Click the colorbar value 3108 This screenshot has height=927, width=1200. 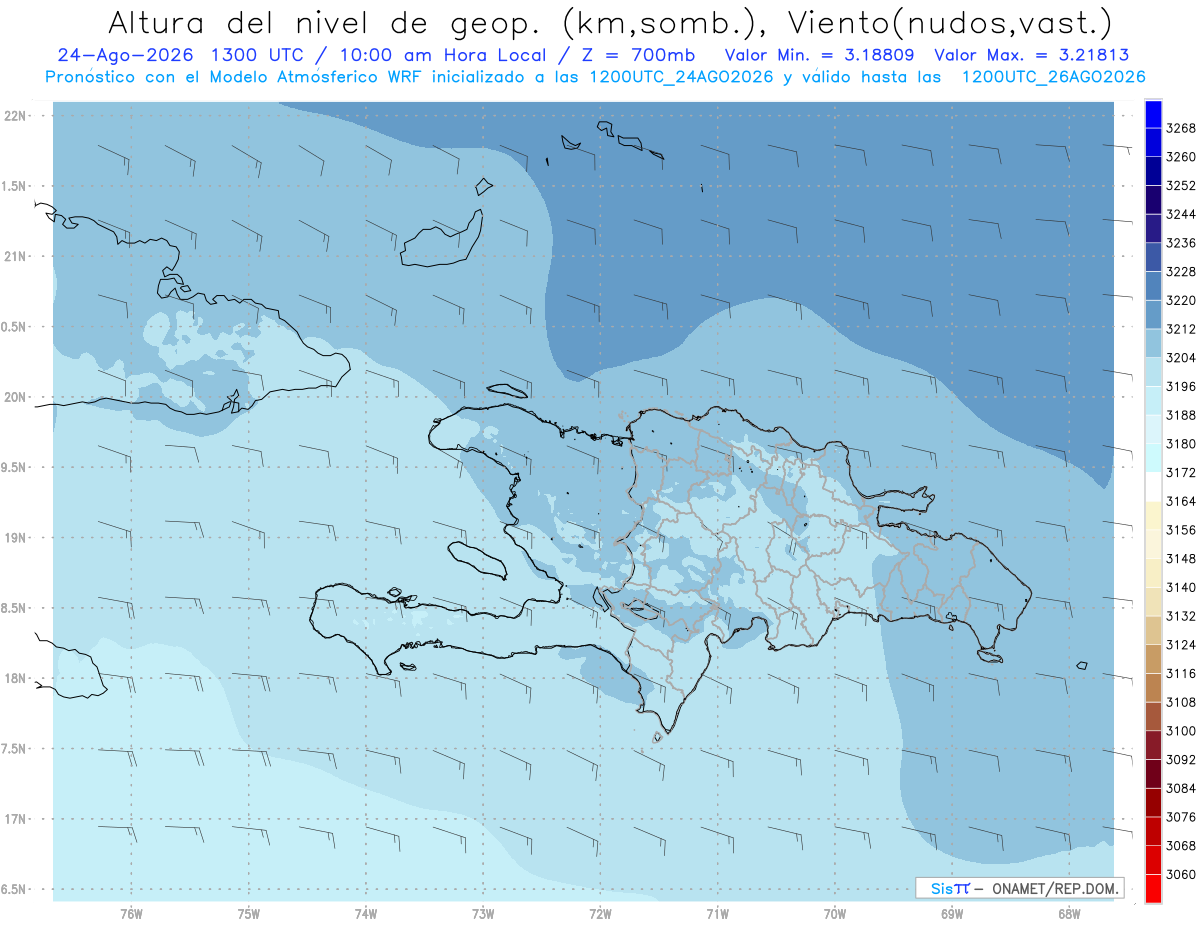point(1181,702)
